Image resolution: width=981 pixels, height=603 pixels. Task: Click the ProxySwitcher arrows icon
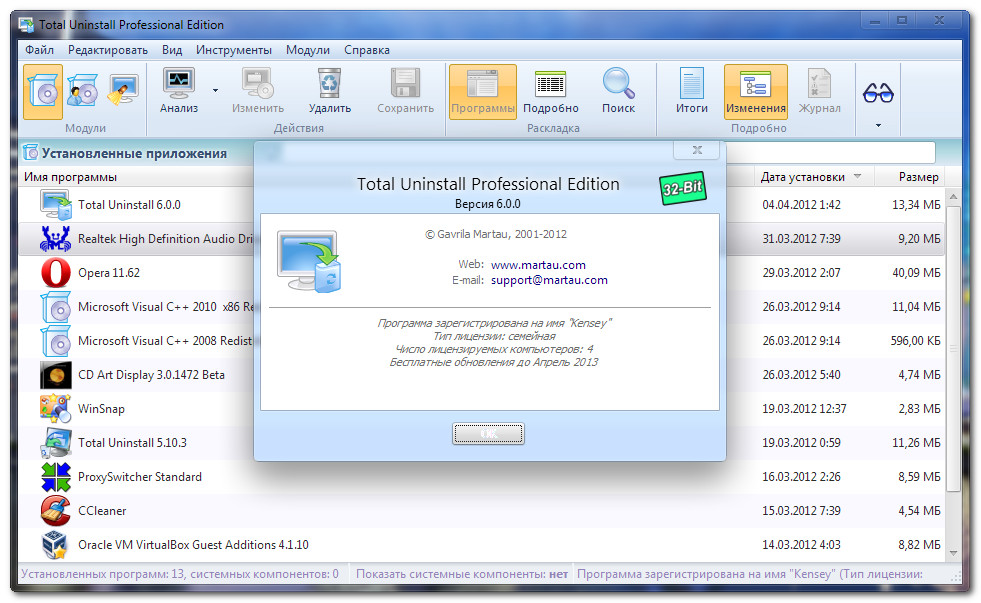(56, 477)
